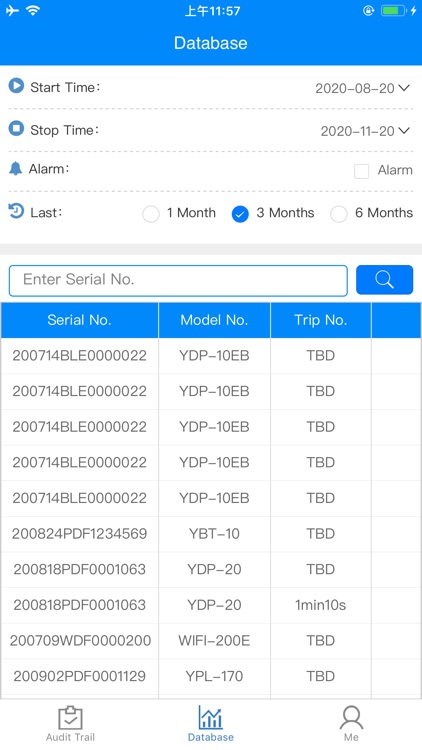Tap the rotation lock status icon
Viewport: 422px width, 750px height.
(368, 11)
